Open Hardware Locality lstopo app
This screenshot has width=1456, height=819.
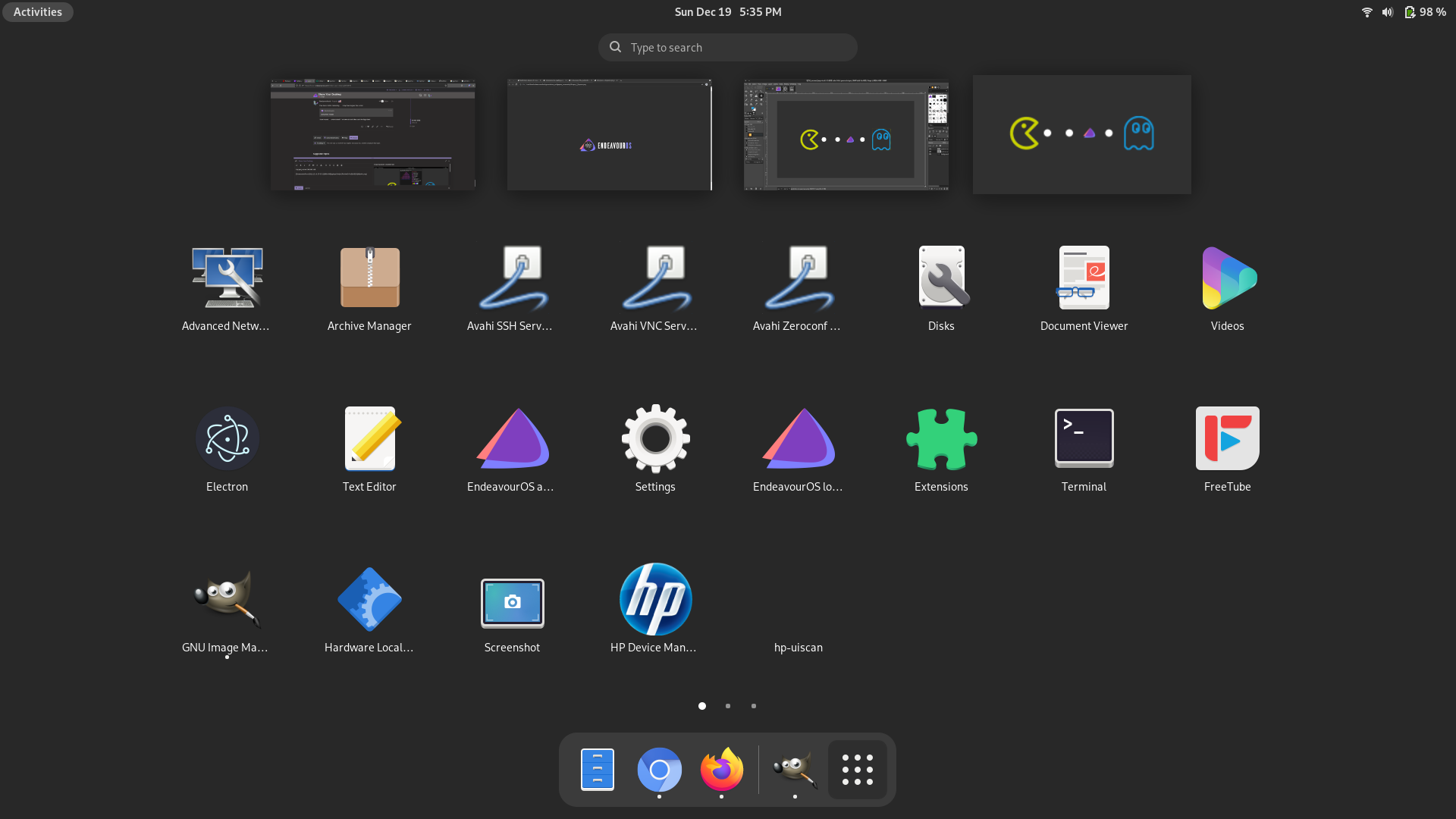click(369, 600)
